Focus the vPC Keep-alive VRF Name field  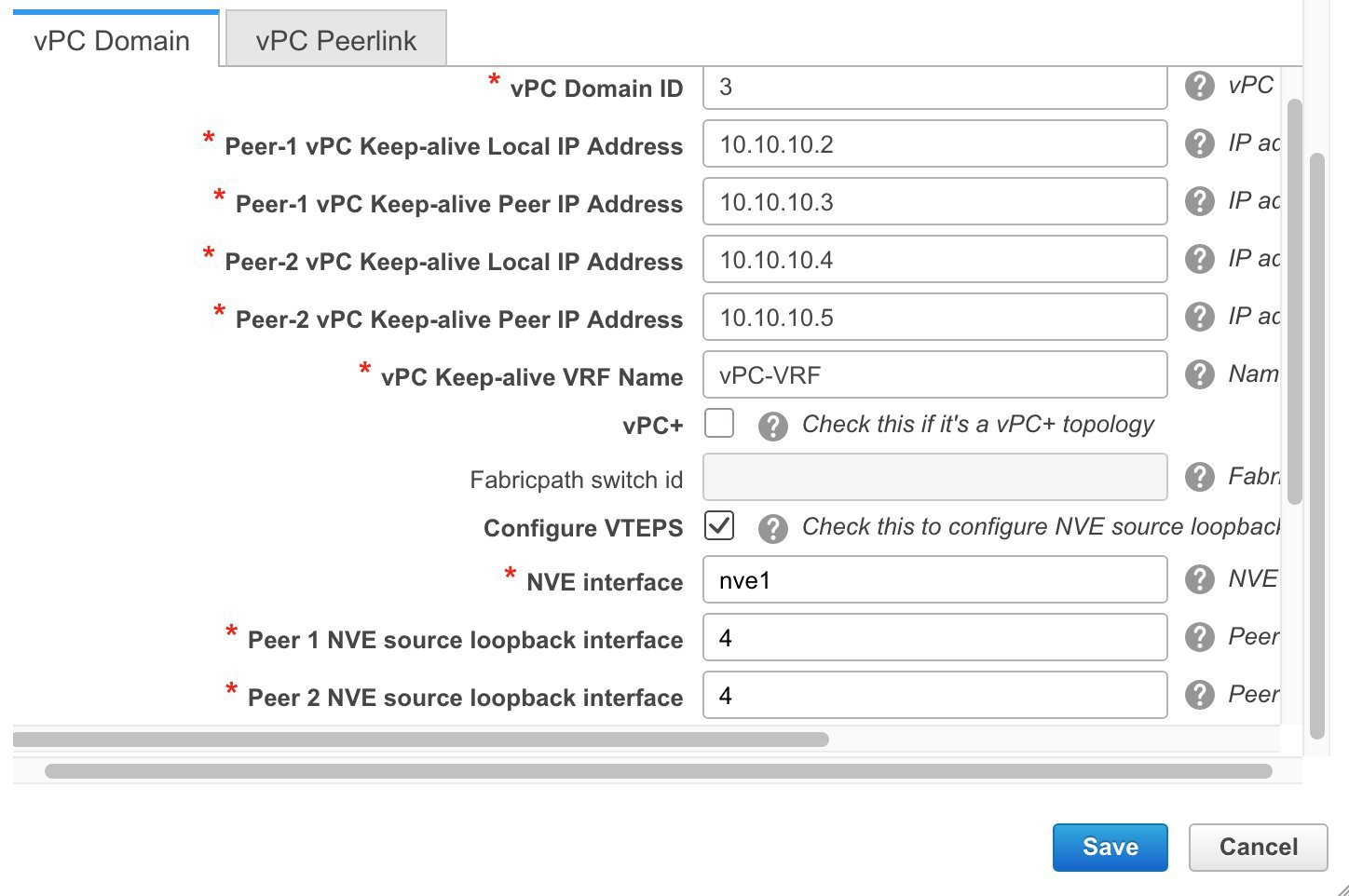[x=934, y=374]
